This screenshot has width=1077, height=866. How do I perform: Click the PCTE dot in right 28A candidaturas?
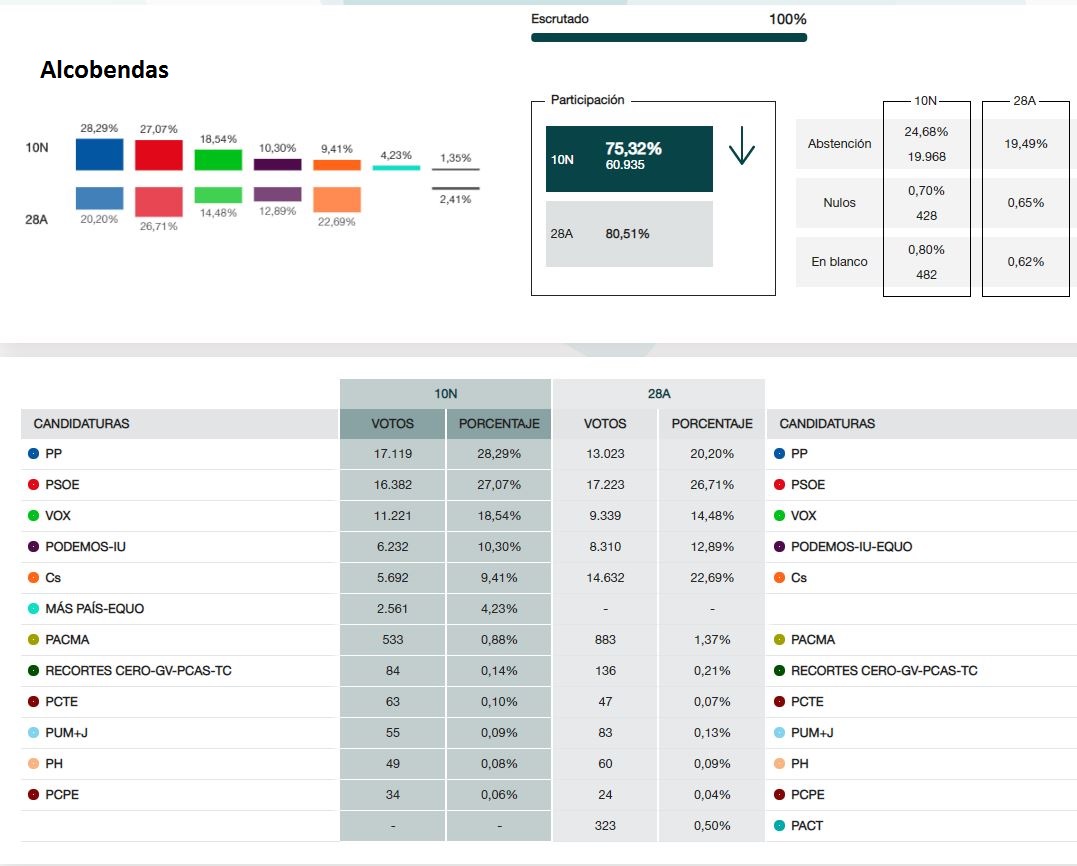(779, 702)
